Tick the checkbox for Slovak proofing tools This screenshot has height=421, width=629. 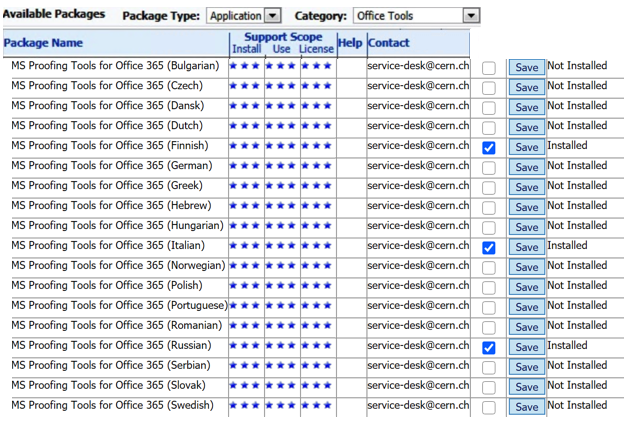[489, 388]
